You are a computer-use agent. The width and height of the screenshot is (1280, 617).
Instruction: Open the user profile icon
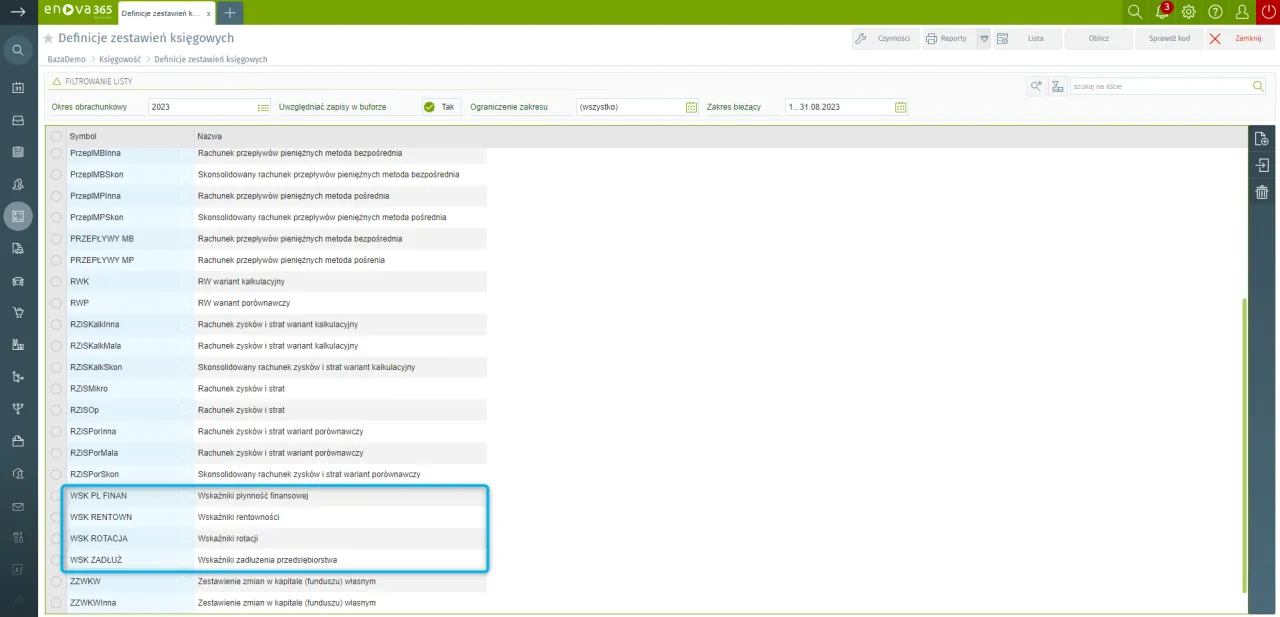point(1242,12)
